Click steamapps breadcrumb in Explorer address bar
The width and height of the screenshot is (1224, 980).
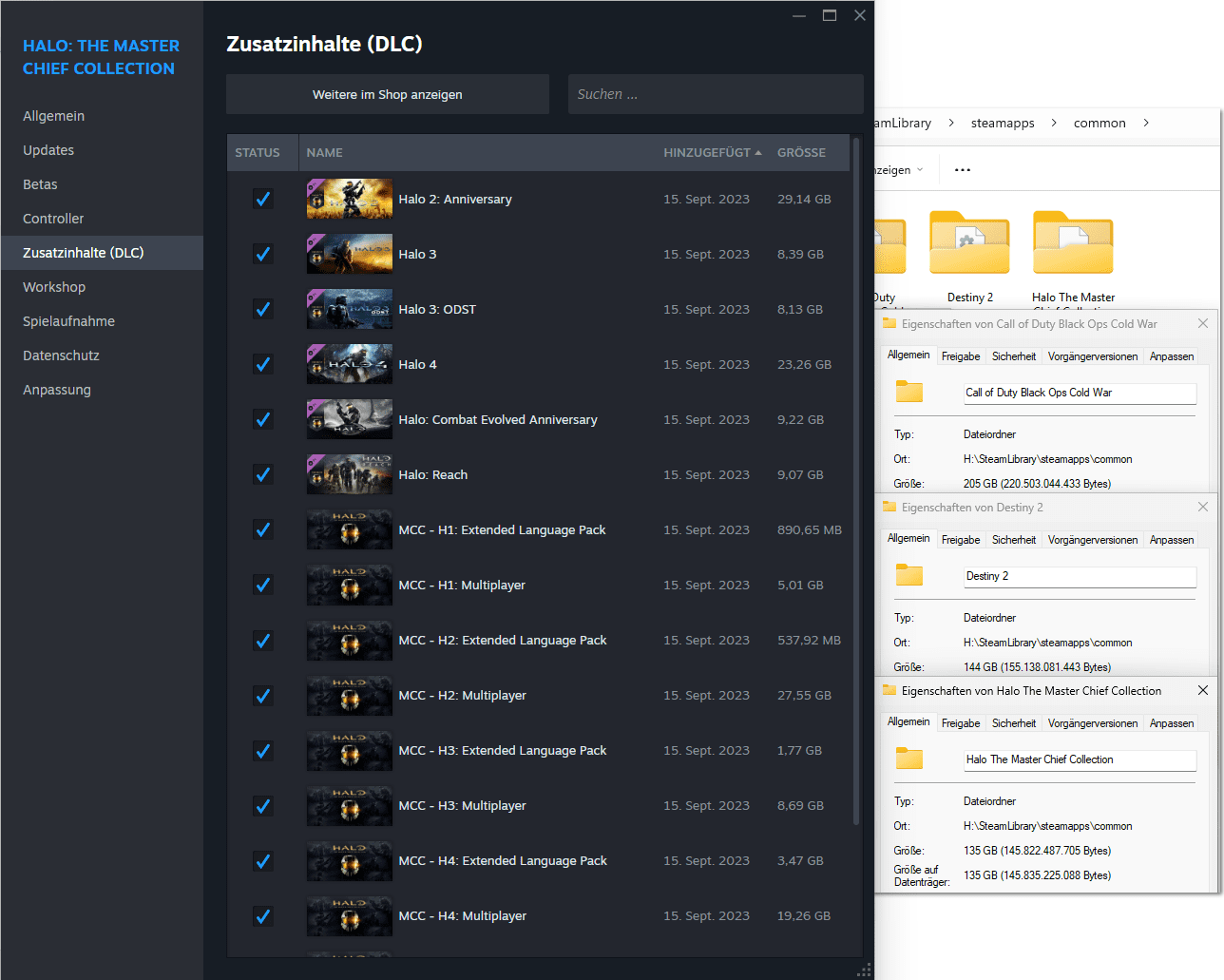1003,123
